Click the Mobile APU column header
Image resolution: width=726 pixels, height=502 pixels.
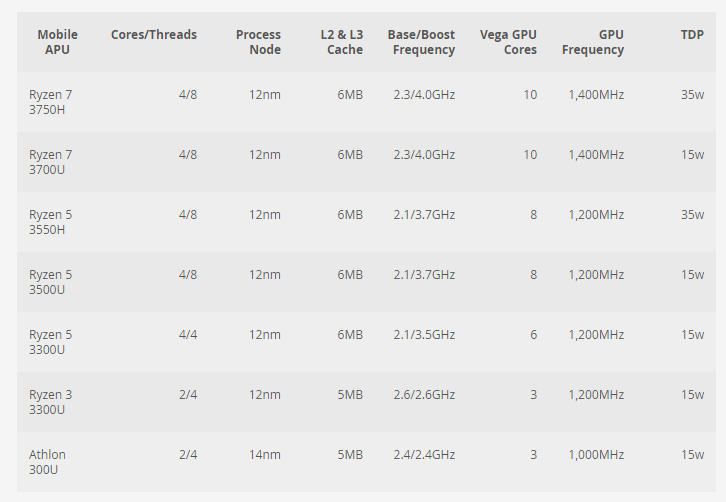(x=57, y=42)
